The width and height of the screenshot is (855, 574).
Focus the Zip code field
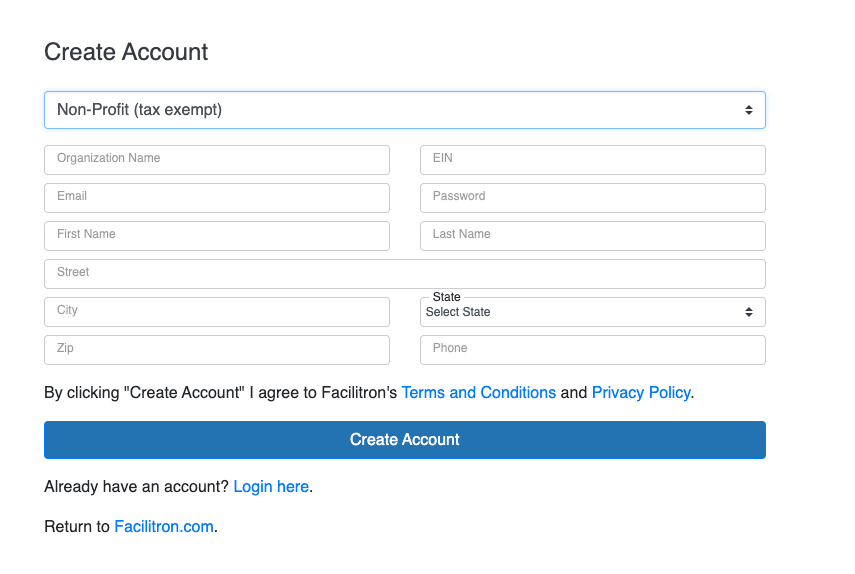(217, 350)
